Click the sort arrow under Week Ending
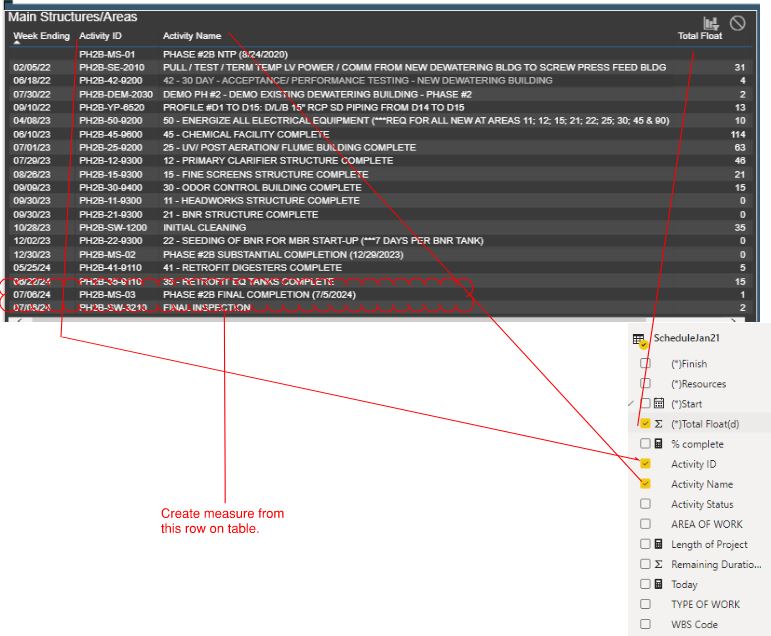 (17, 43)
